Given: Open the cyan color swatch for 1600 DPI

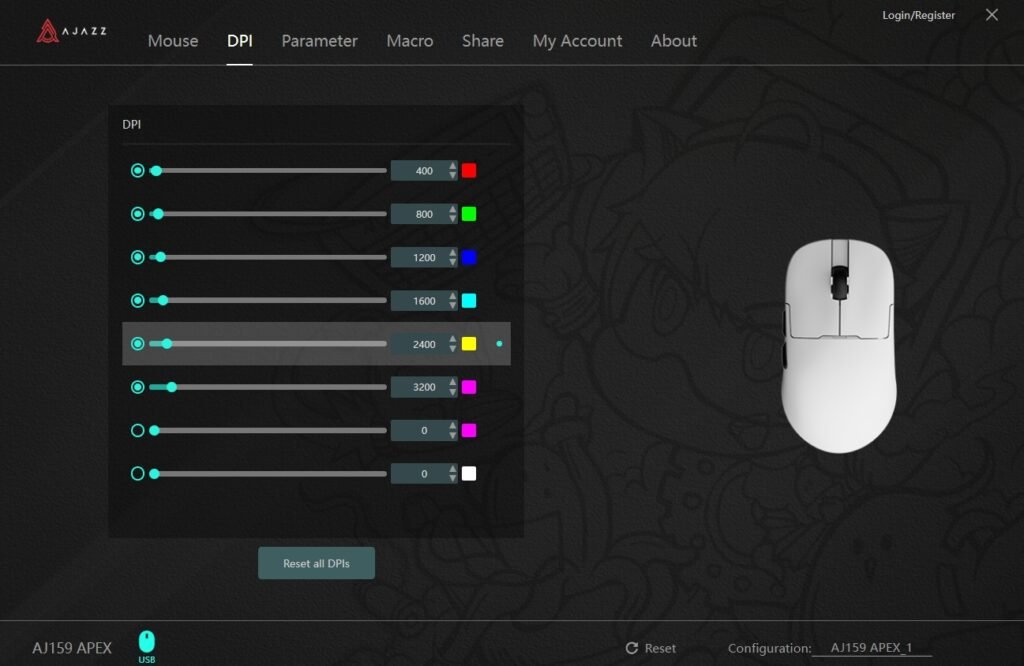Looking at the screenshot, I should (x=469, y=300).
